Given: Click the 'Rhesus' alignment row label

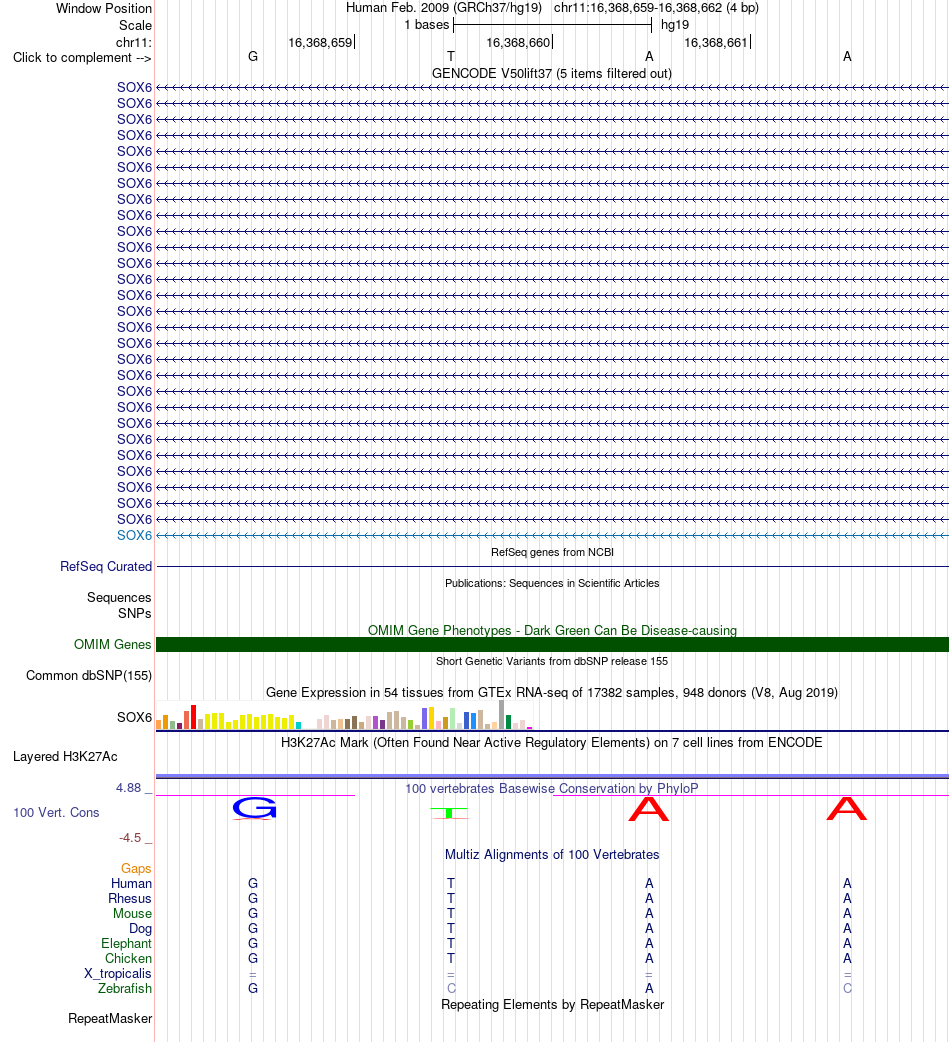Looking at the screenshot, I should [130, 898].
